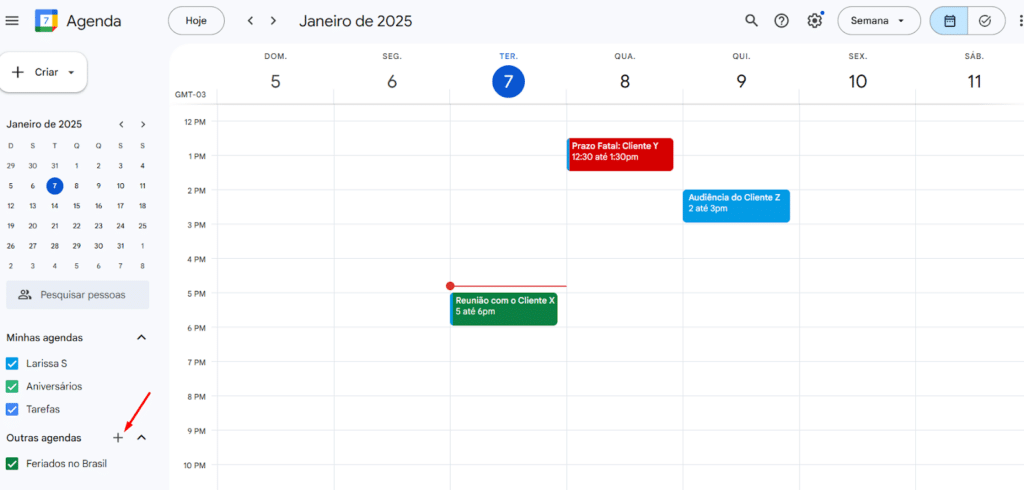Disable the Tarefas calendar checkbox
Image resolution: width=1024 pixels, height=490 pixels.
tap(13, 409)
